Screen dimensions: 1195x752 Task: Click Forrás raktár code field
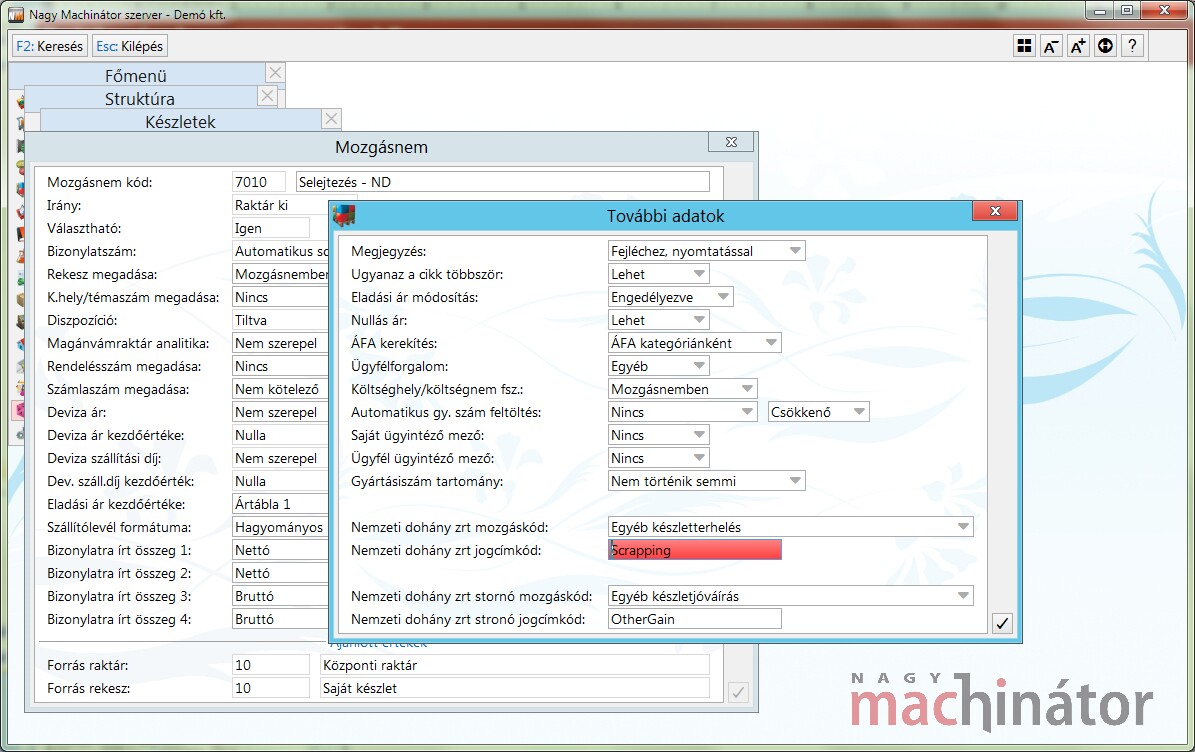tap(271, 665)
